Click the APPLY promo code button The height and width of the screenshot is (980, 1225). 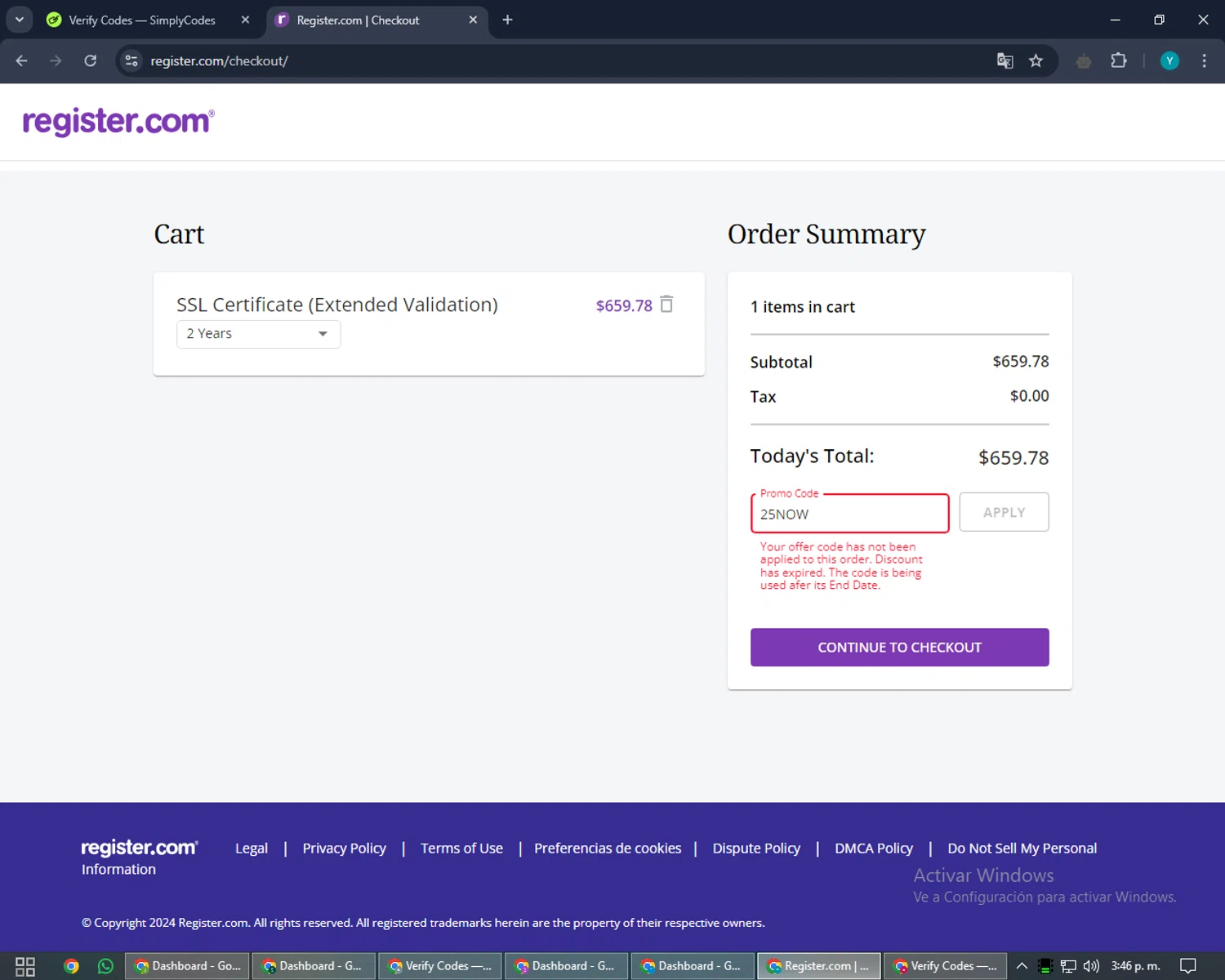(x=1004, y=512)
